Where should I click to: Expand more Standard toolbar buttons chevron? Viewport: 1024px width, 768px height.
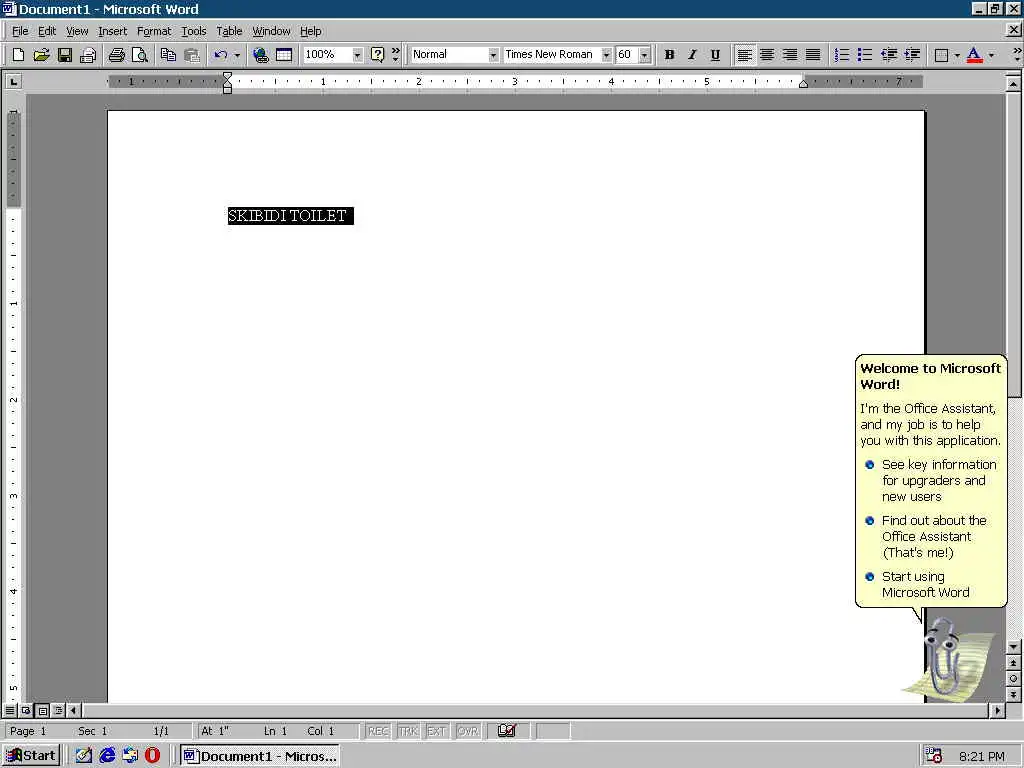(x=396, y=55)
